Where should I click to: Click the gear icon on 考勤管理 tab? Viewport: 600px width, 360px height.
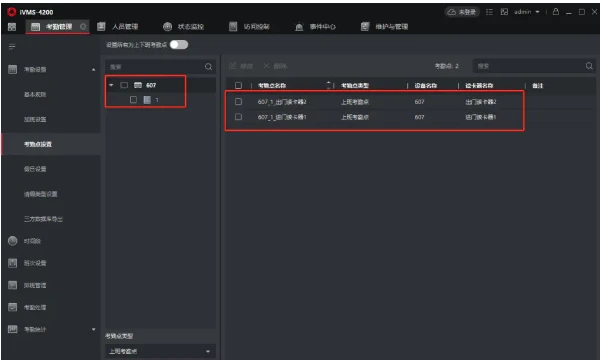click(83, 26)
